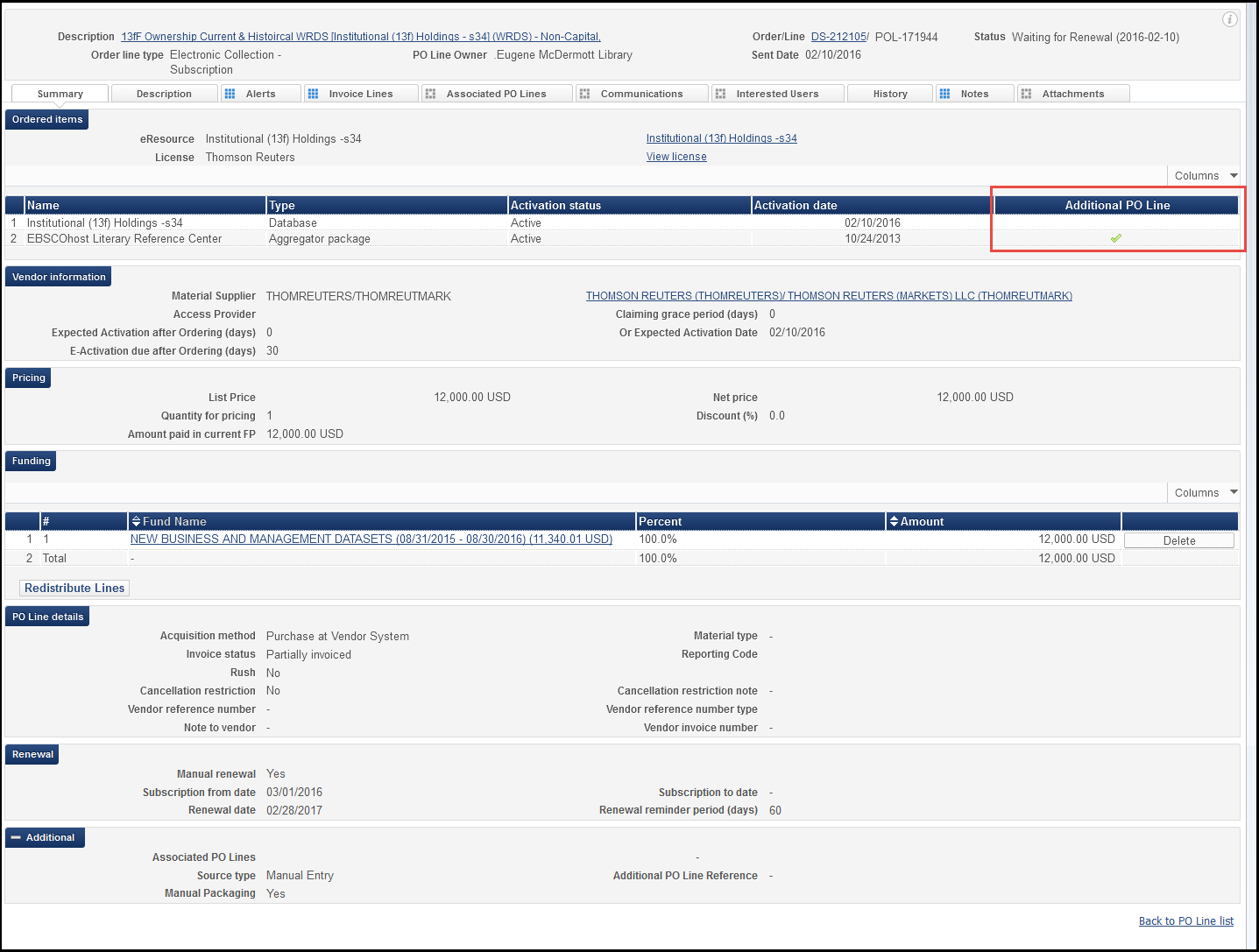This screenshot has width=1259, height=952.
Task: Open the History tab
Action: [890, 94]
